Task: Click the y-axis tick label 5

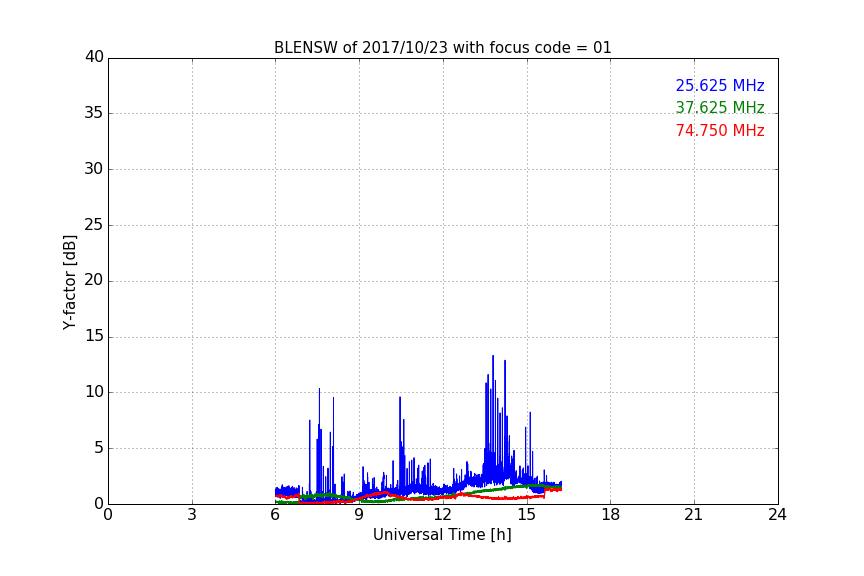Action: (99, 448)
